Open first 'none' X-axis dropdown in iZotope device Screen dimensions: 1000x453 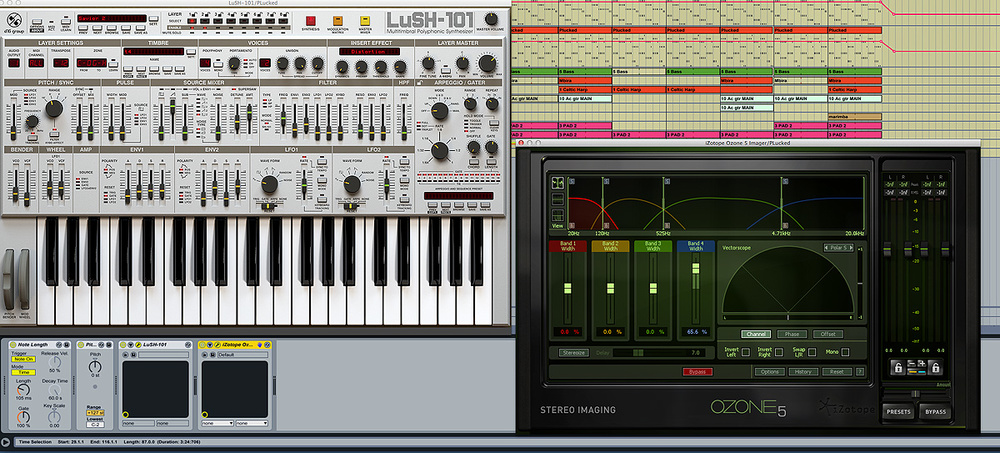tap(217, 423)
